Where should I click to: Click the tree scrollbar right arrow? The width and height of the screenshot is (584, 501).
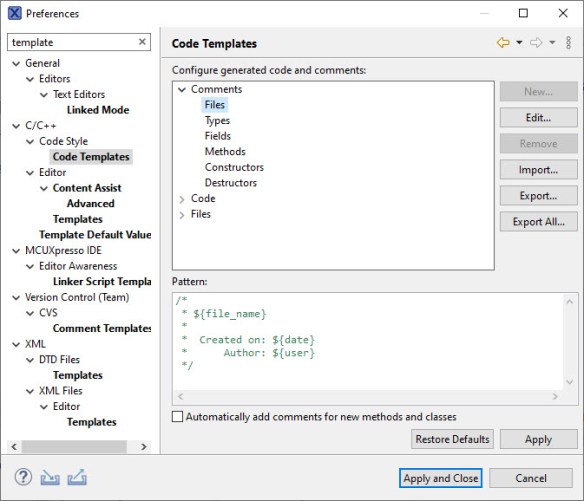[144, 446]
